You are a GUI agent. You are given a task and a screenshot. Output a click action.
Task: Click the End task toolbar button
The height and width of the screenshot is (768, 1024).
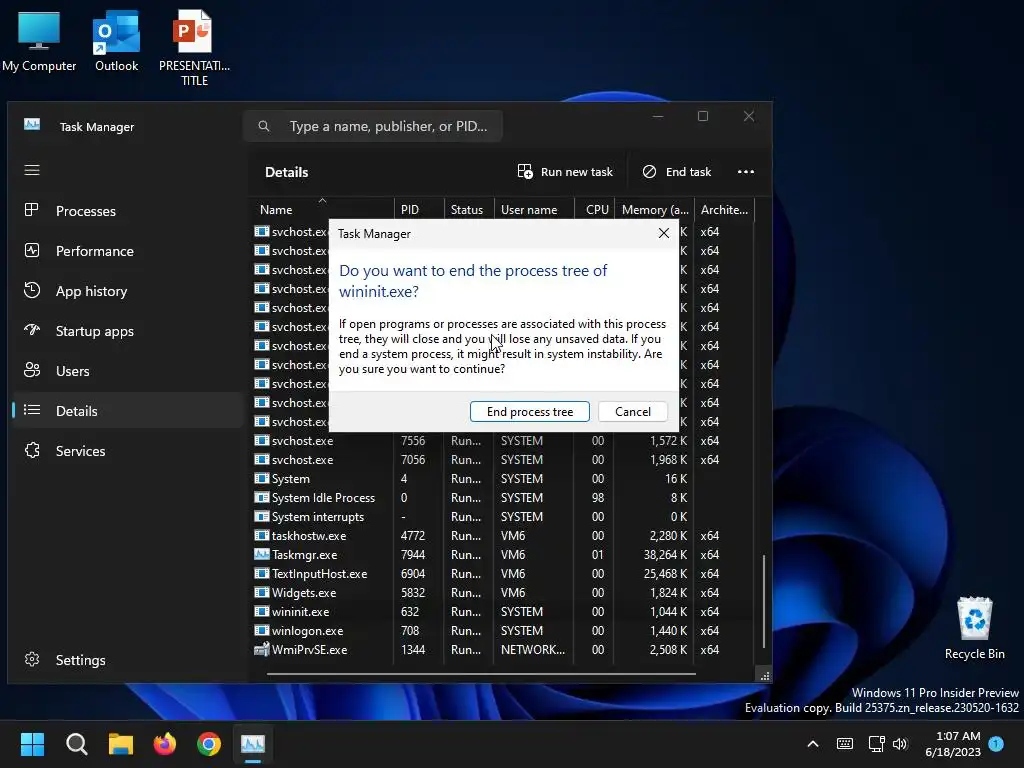pos(677,172)
